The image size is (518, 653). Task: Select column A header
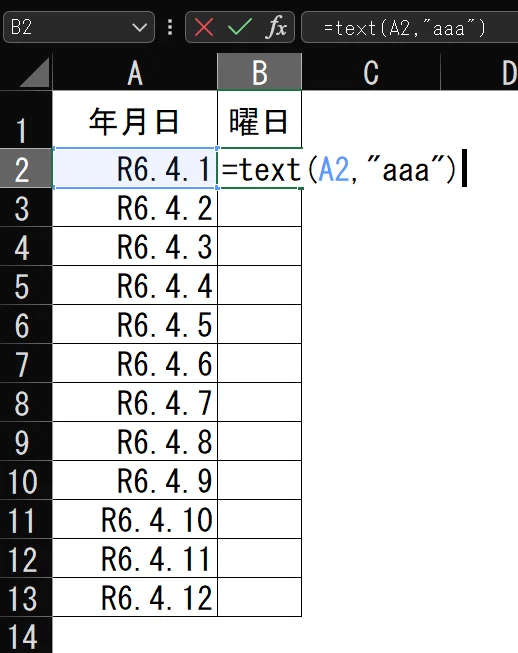[x=135, y=72]
